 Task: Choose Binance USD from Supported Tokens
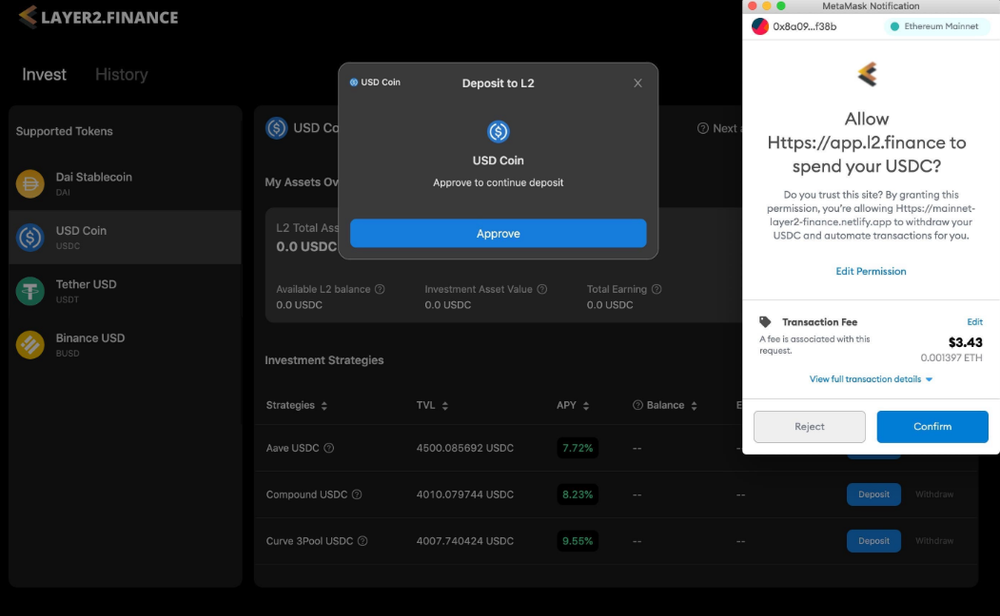[125, 344]
